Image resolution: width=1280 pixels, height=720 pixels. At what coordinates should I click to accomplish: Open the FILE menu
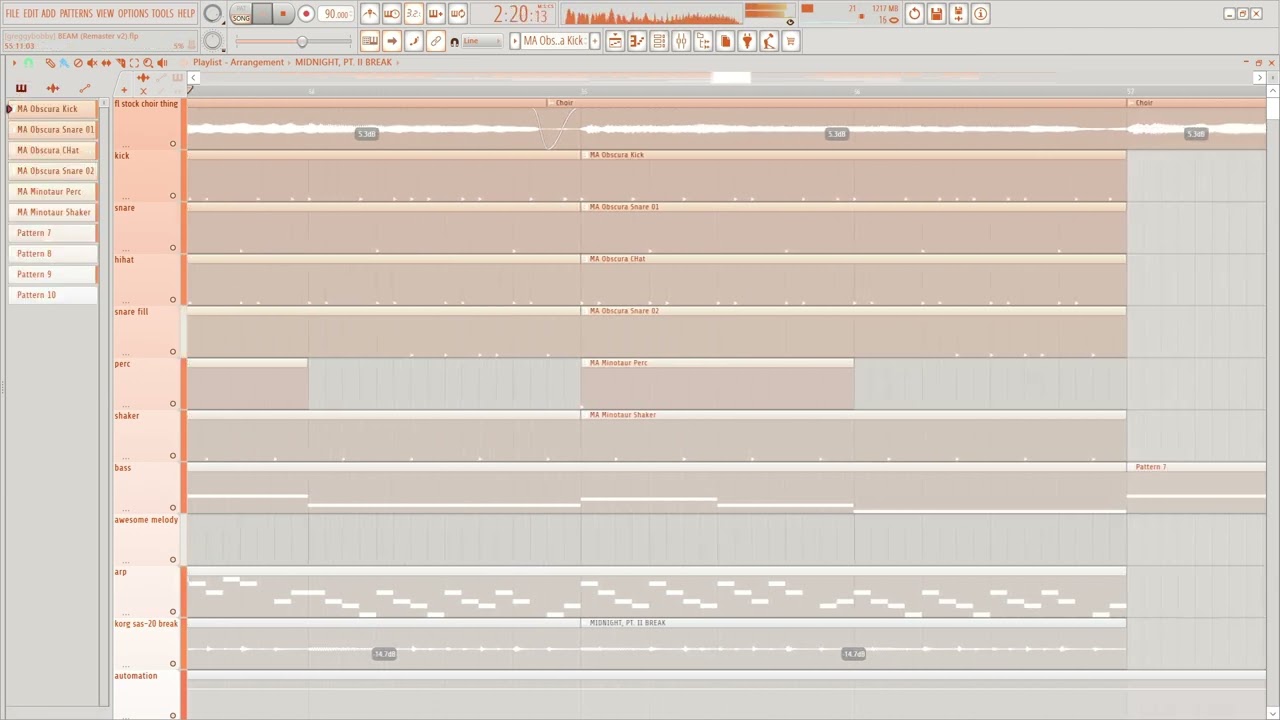click(12, 14)
